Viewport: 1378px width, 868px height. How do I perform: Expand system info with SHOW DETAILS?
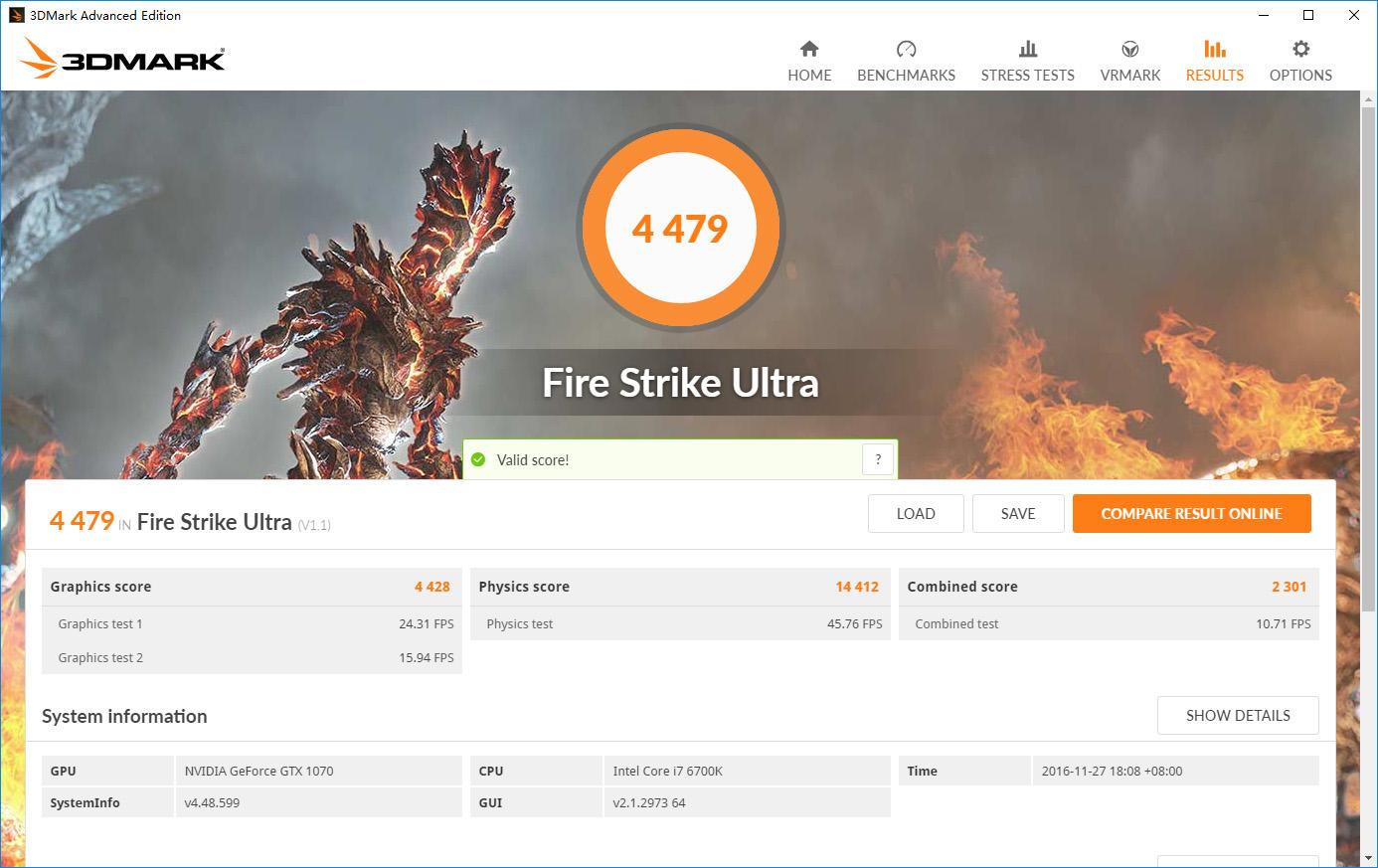(x=1238, y=716)
